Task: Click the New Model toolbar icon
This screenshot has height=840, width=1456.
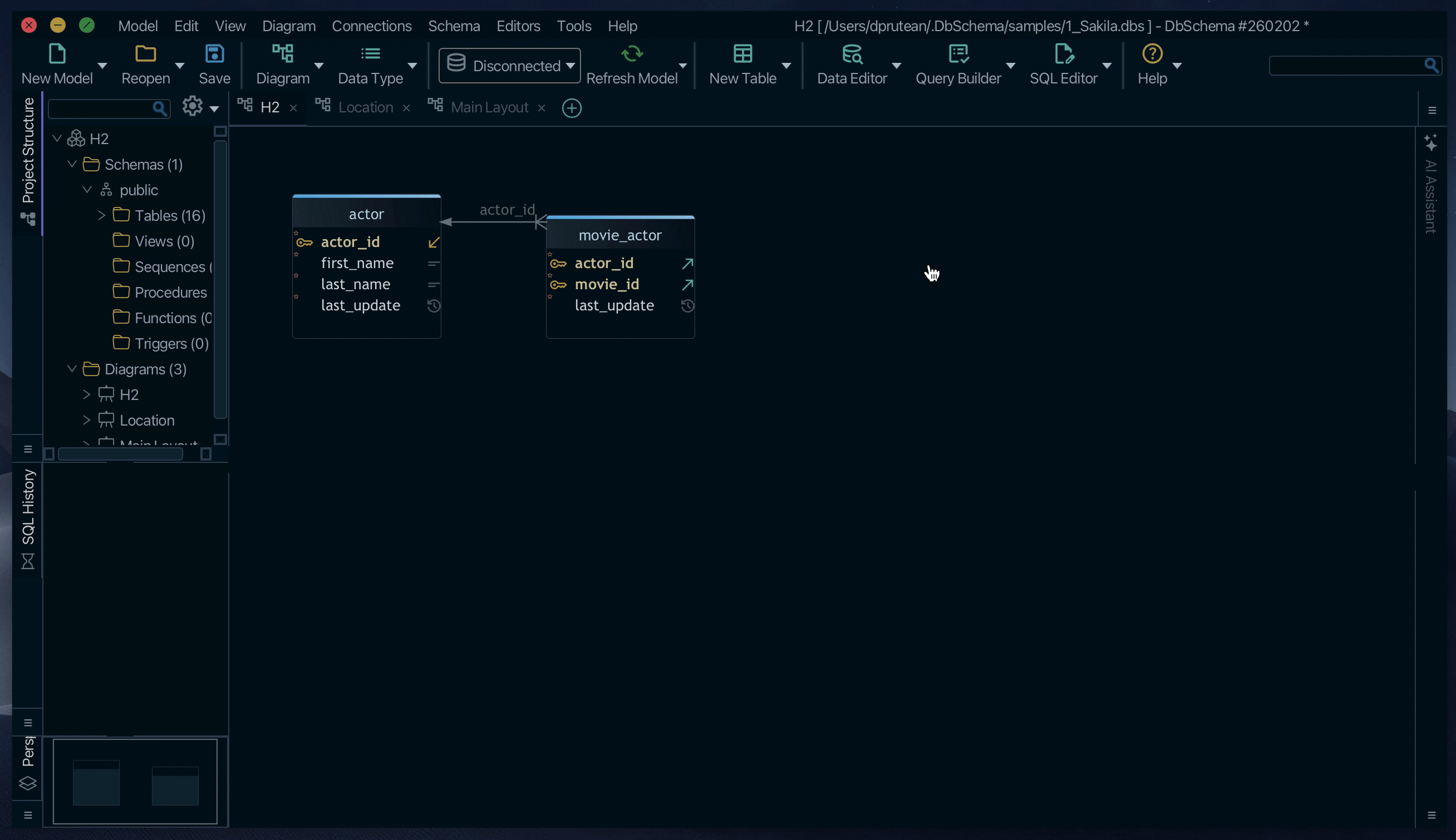Action: (57, 55)
